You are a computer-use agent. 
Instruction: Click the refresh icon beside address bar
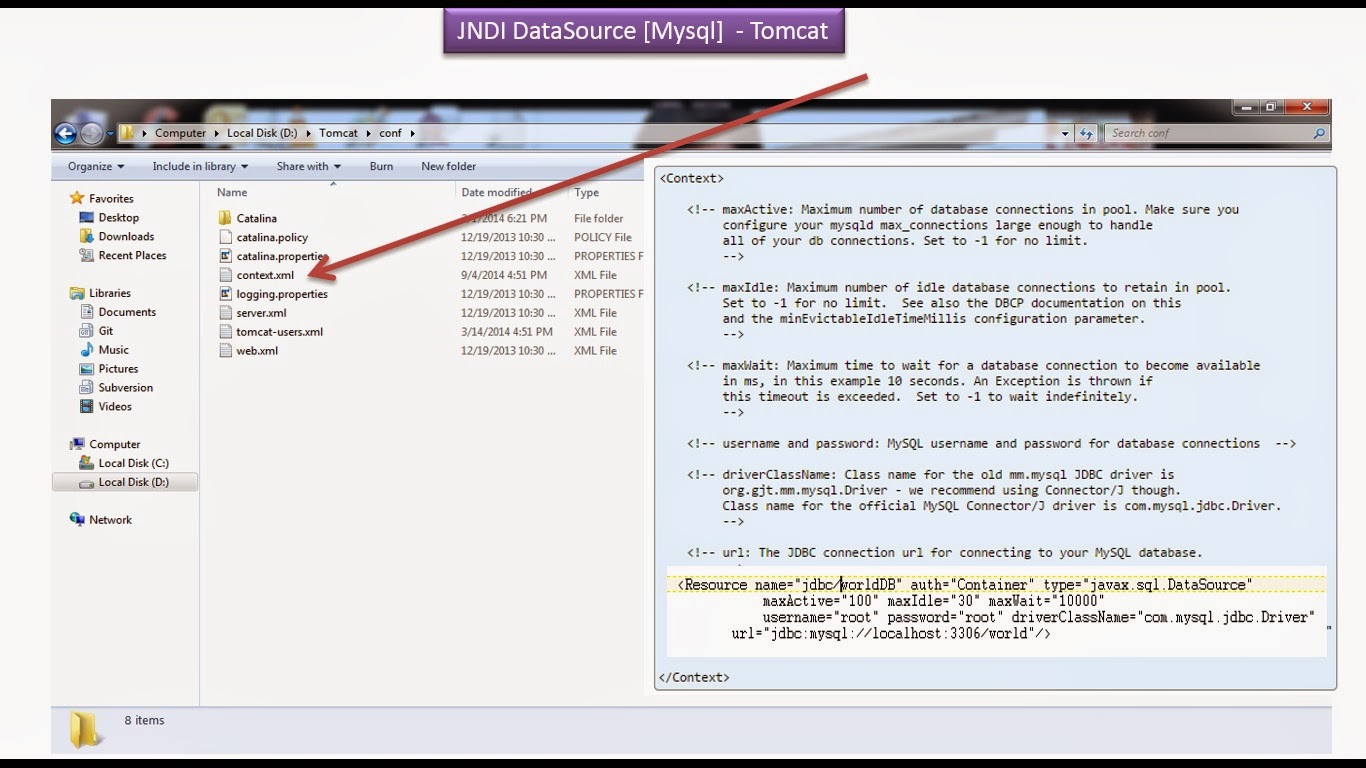[1087, 133]
